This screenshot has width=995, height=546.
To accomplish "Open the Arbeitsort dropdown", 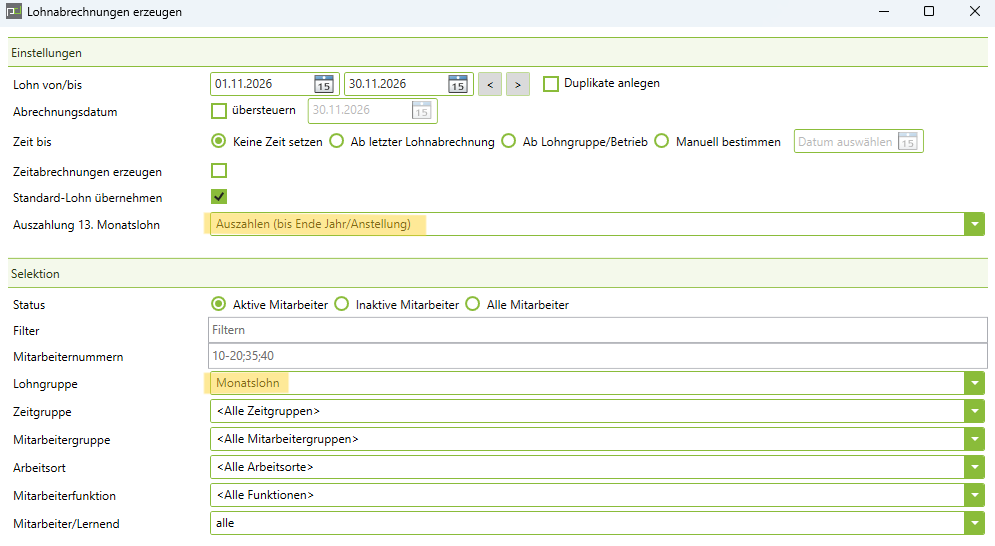I will tap(974, 467).
